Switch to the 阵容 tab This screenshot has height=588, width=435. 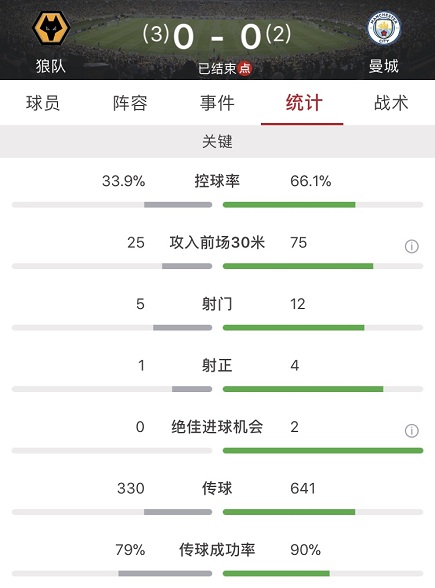point(130,103)
